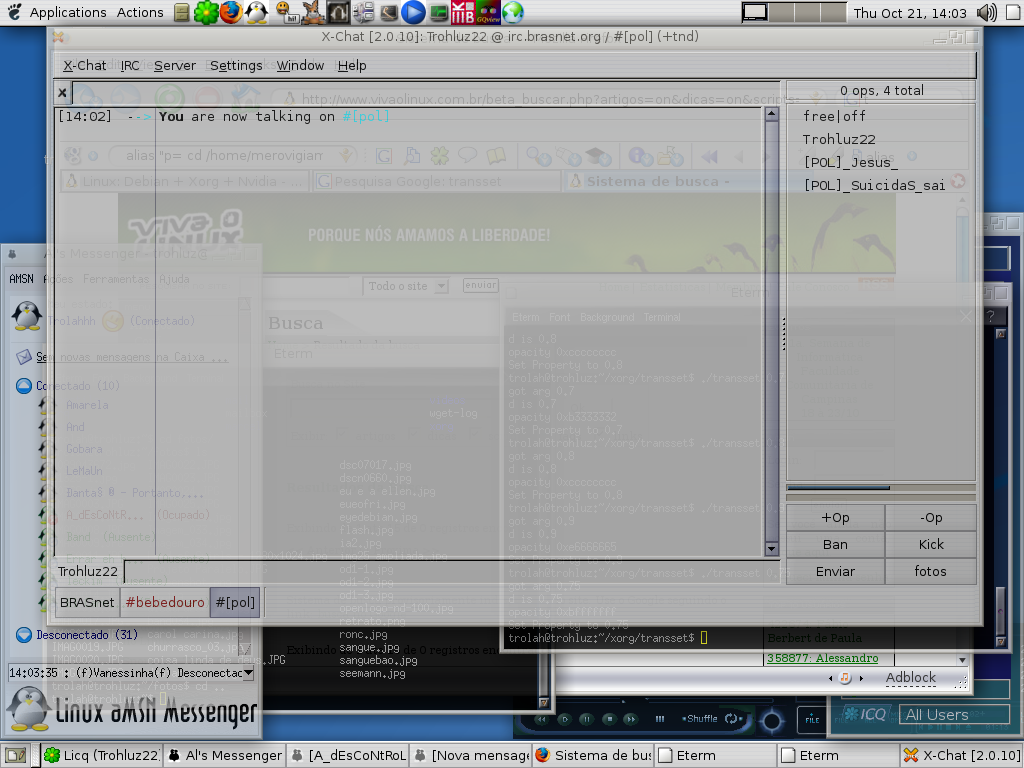
Task: Open the green ICQ flower launcher
Action: [x=206, y=12]
